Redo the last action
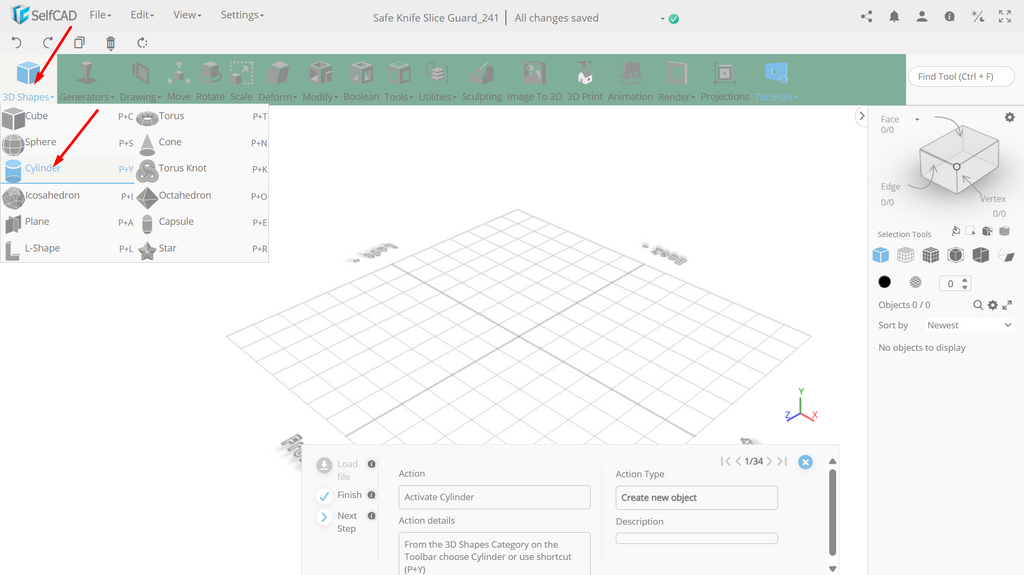The image size is (1024, 575). pos(47,43)
